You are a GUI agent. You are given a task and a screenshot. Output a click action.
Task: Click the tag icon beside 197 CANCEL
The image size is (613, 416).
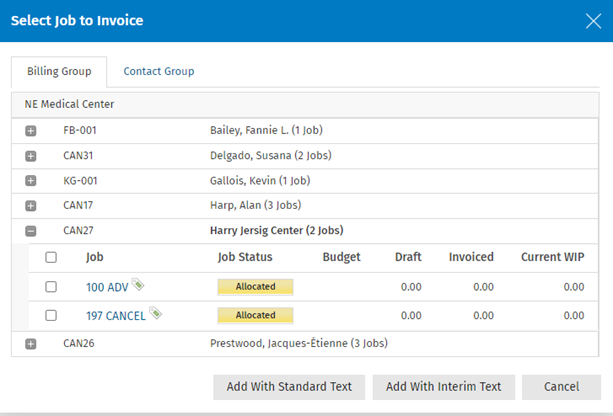pos(155,313)
